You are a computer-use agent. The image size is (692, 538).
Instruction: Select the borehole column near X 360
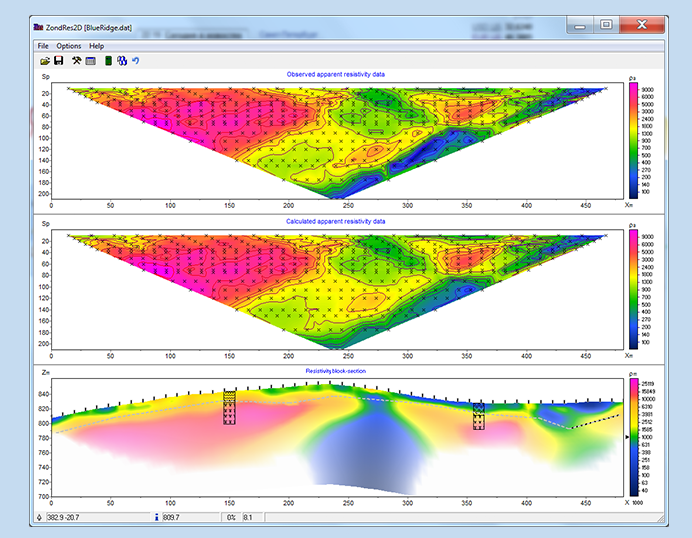point(479,416)
